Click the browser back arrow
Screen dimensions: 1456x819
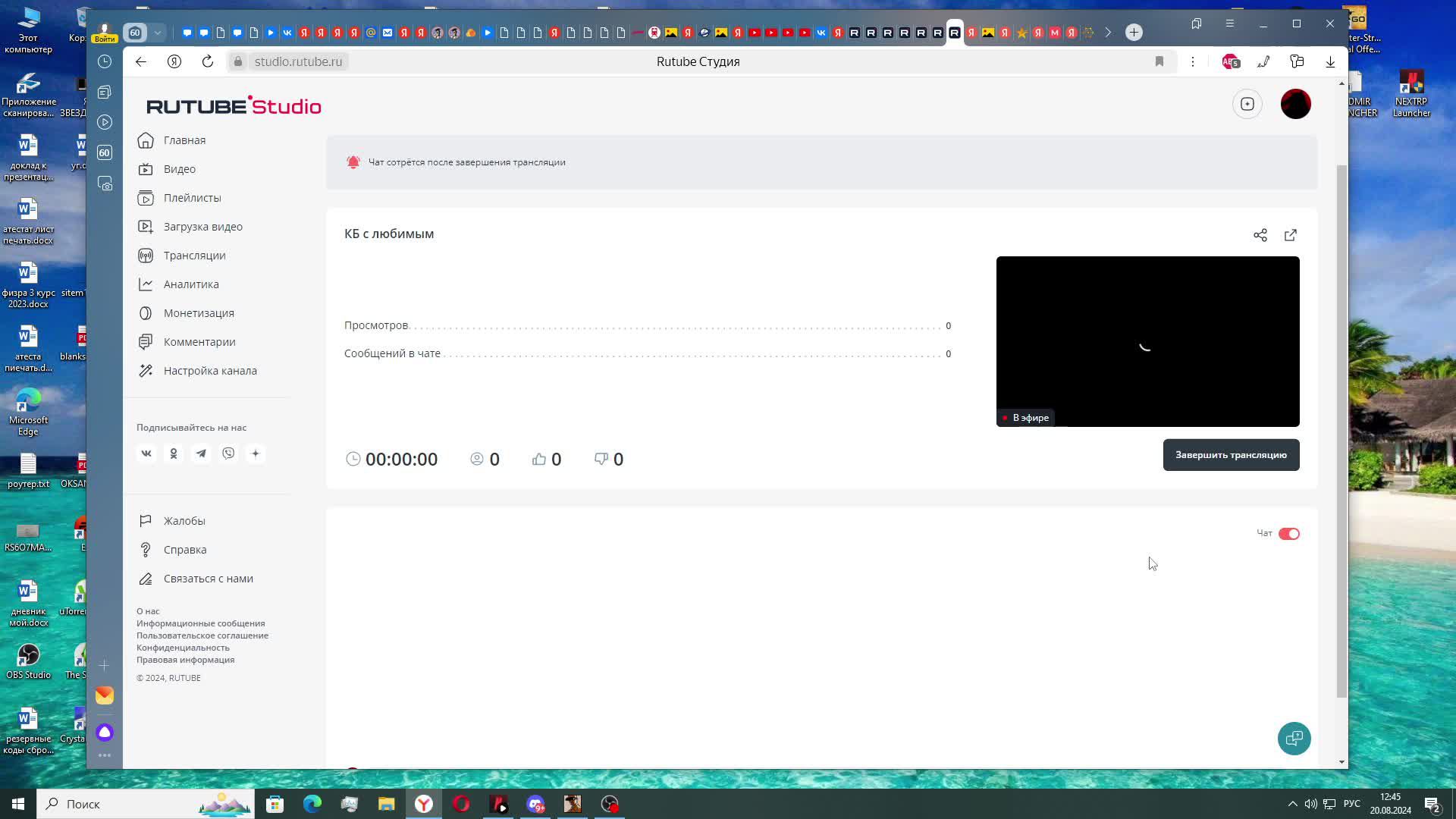click(141, 61)
